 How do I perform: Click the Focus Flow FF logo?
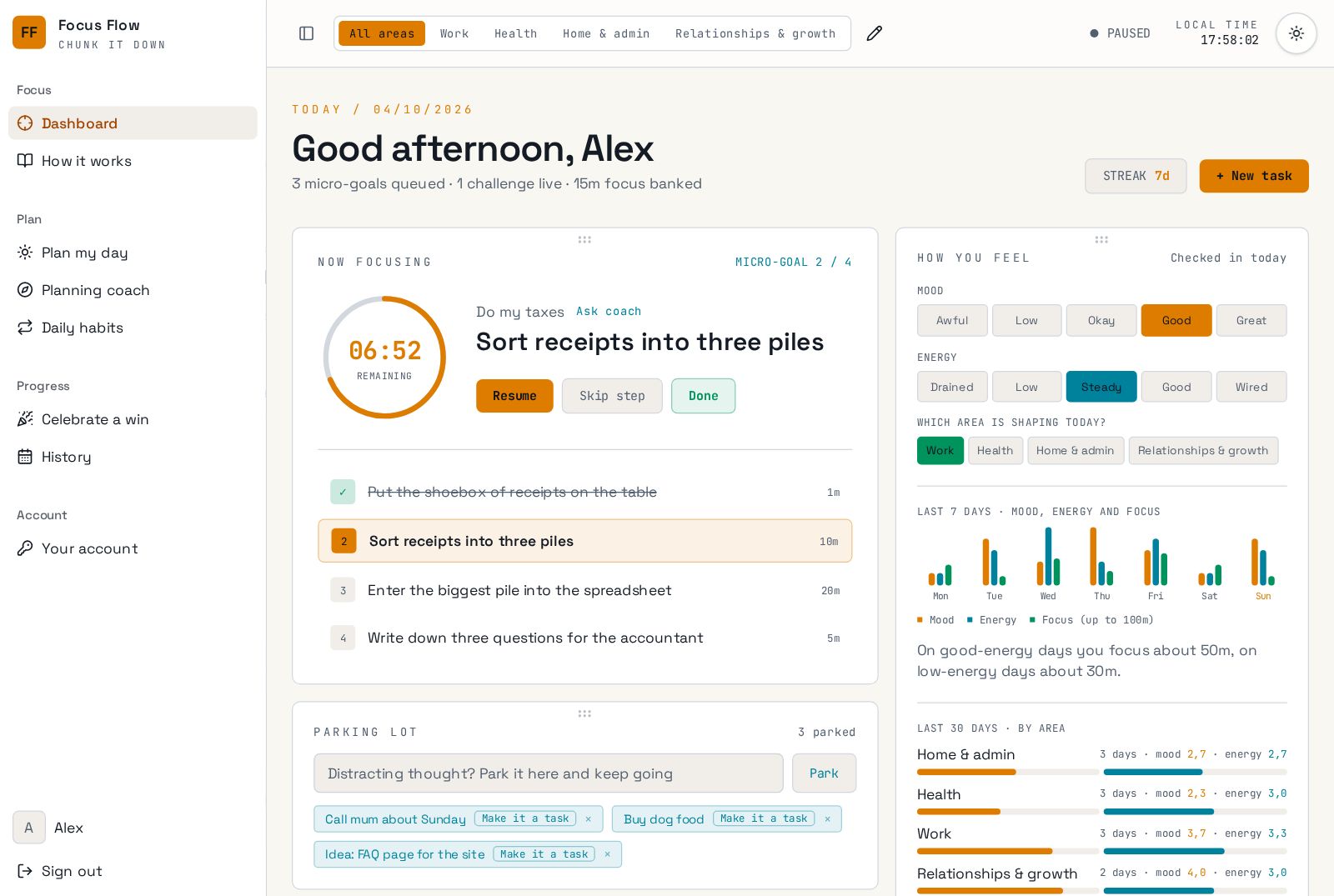pos(29,33)
